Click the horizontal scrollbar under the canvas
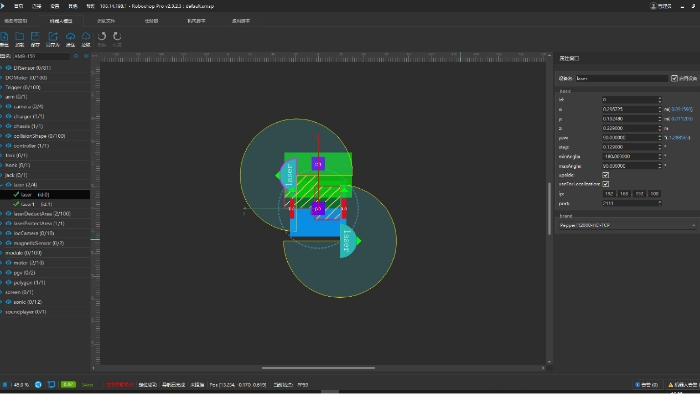Image resolution: width=700 pixels, height=394 pixels. 318,368
